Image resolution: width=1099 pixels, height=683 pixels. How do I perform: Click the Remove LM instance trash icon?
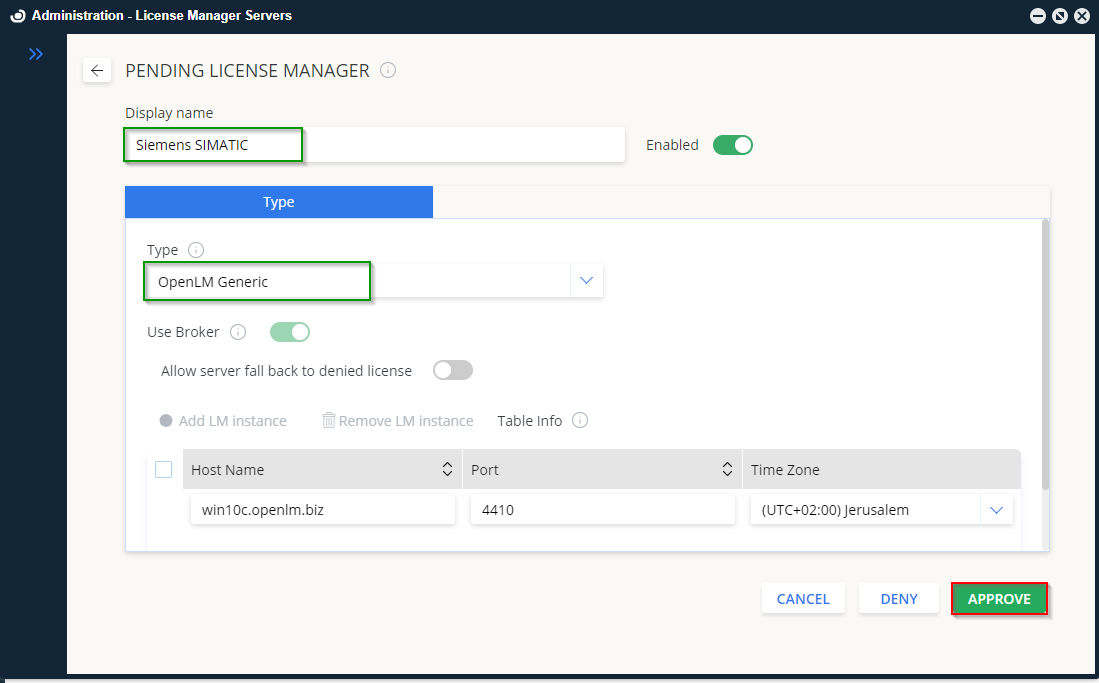[x=329, y=420]
